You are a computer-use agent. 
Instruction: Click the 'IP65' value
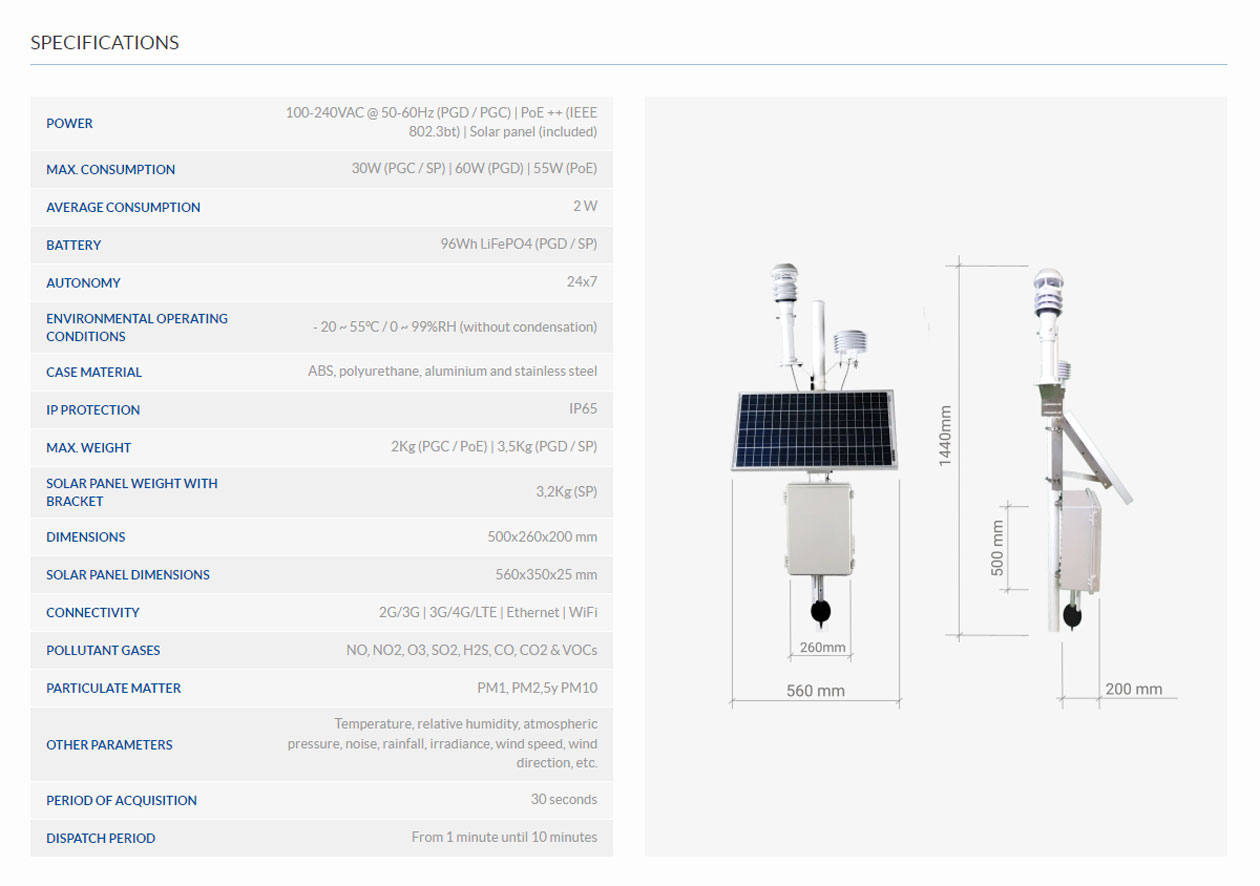coord(583,409)
